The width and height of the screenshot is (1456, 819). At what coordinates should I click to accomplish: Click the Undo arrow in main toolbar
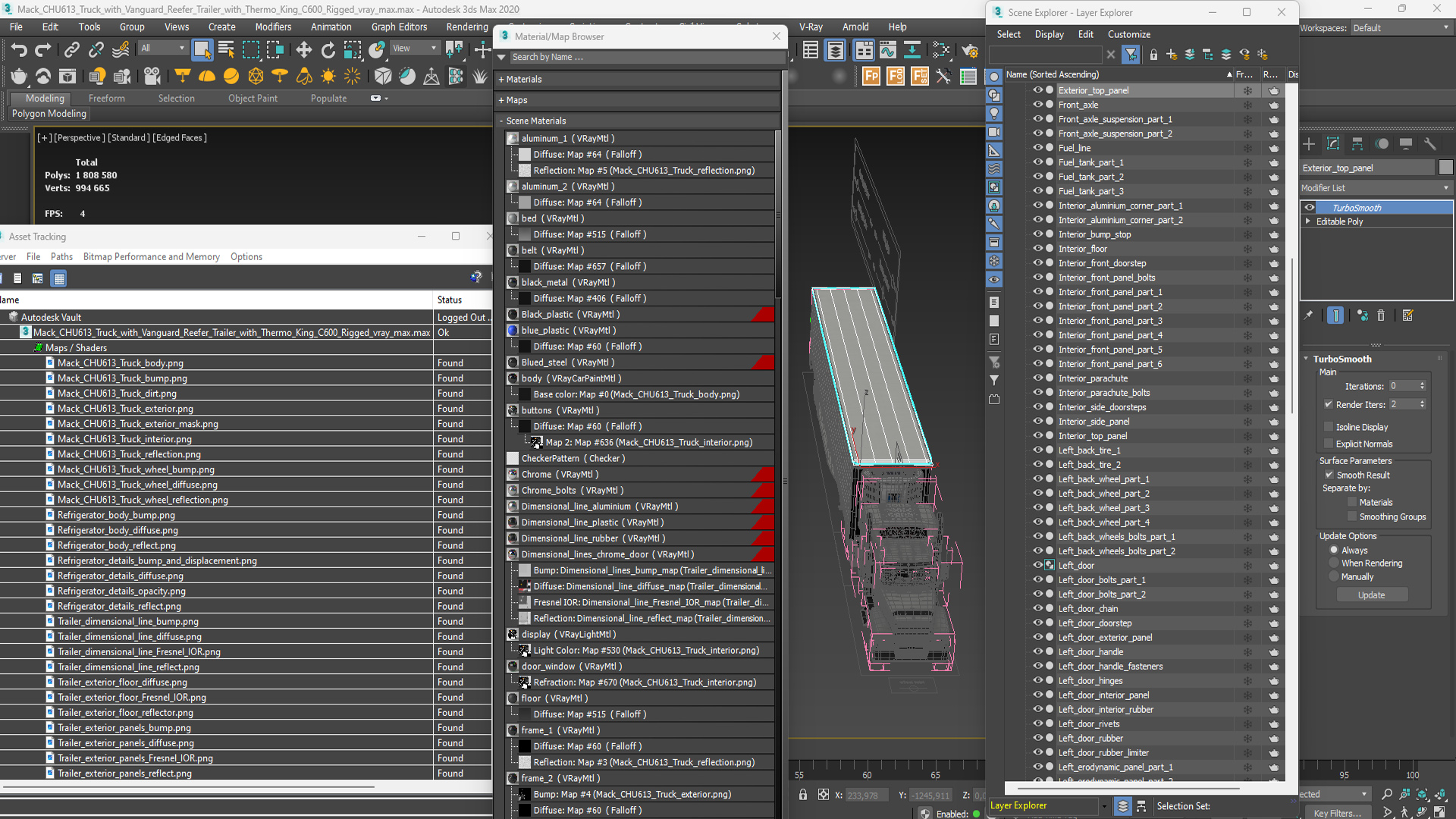[x=19, y=50]
